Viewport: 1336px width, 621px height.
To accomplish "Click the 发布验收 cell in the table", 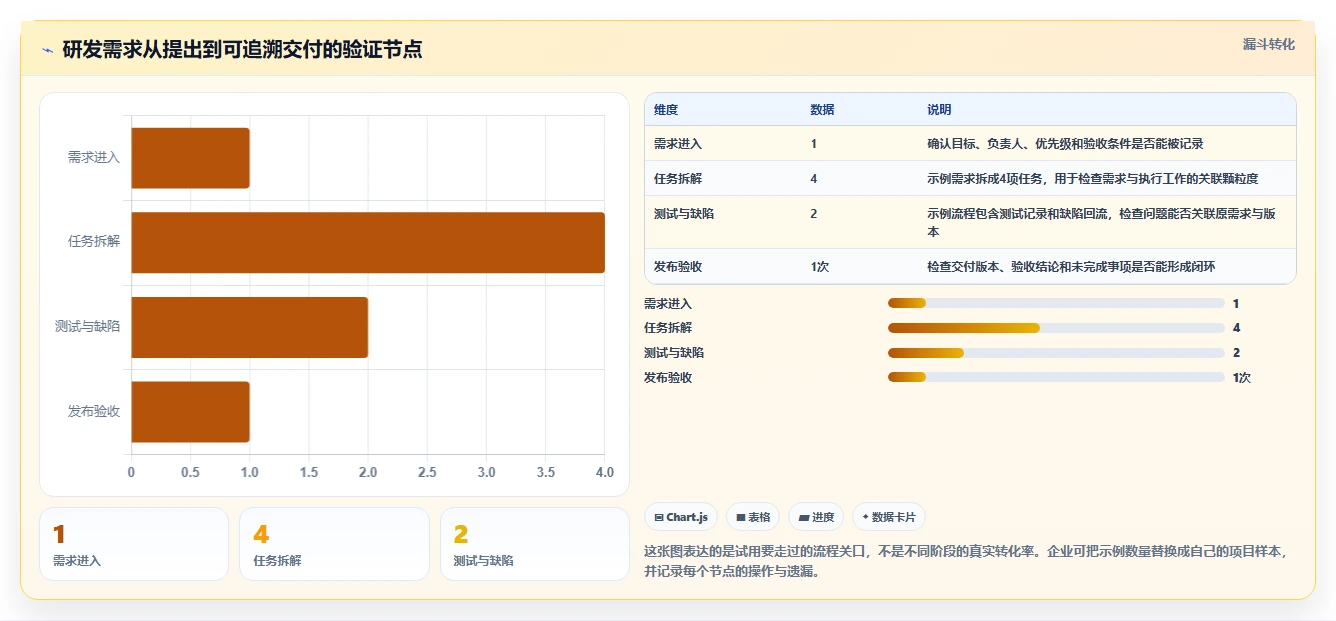I will pos(678,267).
